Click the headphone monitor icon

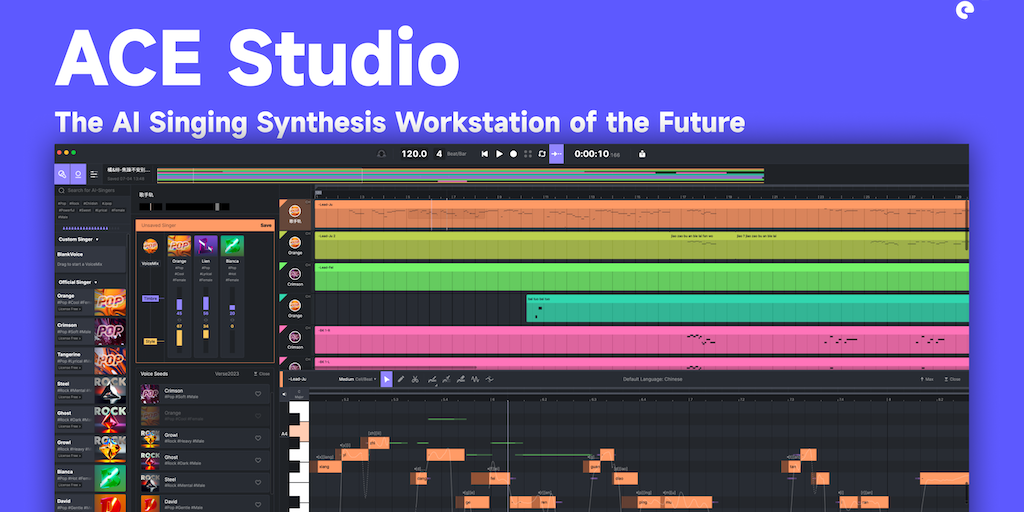click(381, 154)
